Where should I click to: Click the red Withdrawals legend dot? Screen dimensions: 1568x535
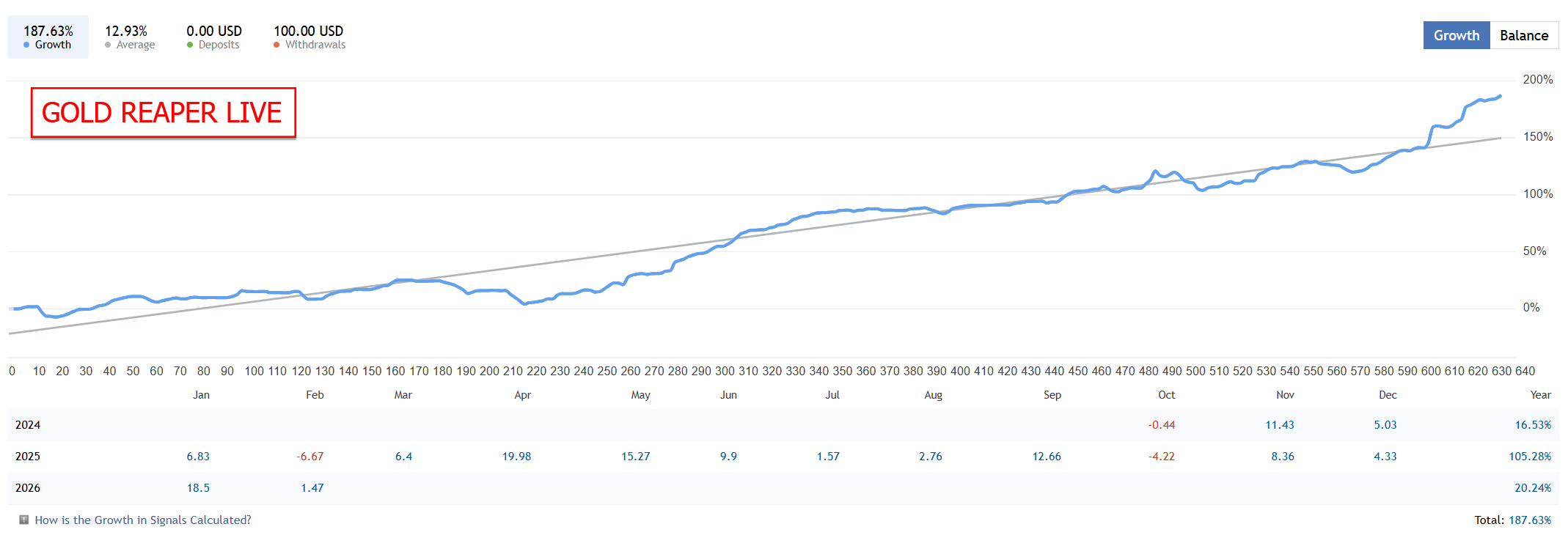276,45
